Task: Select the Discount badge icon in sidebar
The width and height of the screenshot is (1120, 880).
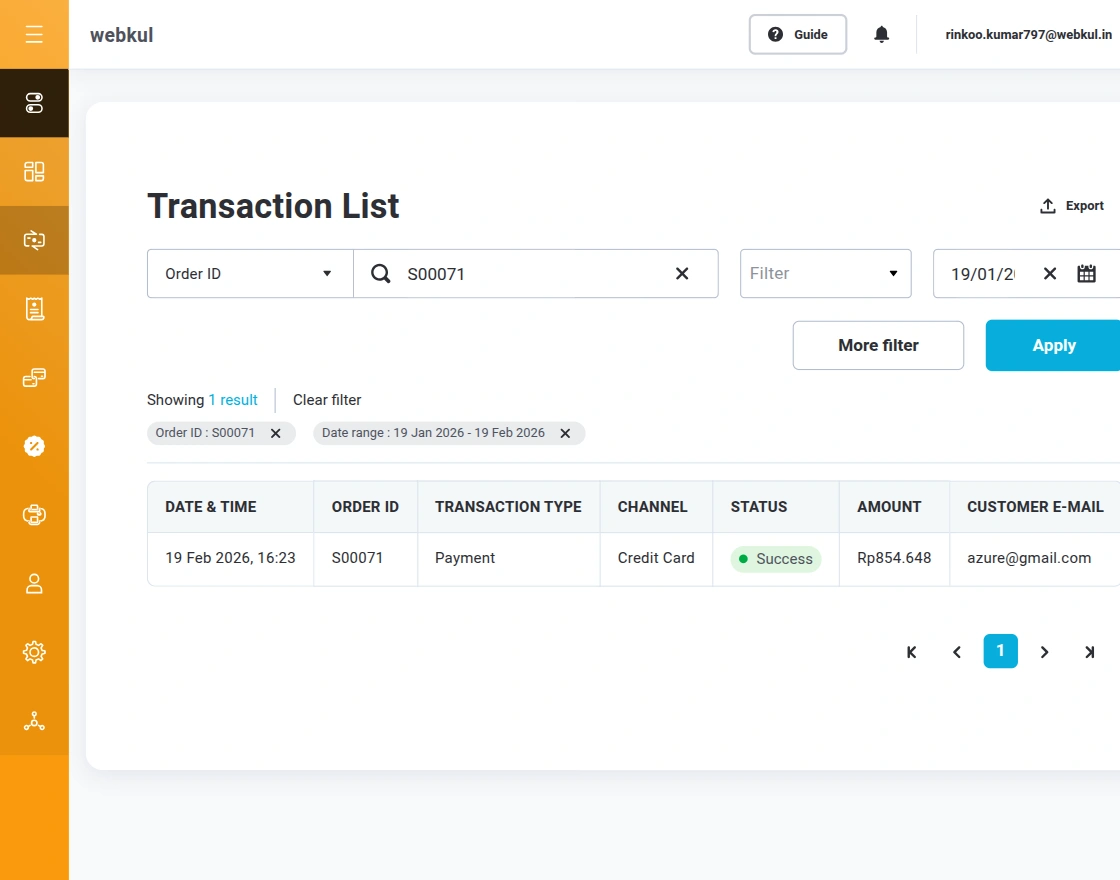Action: tap(34, 446)
